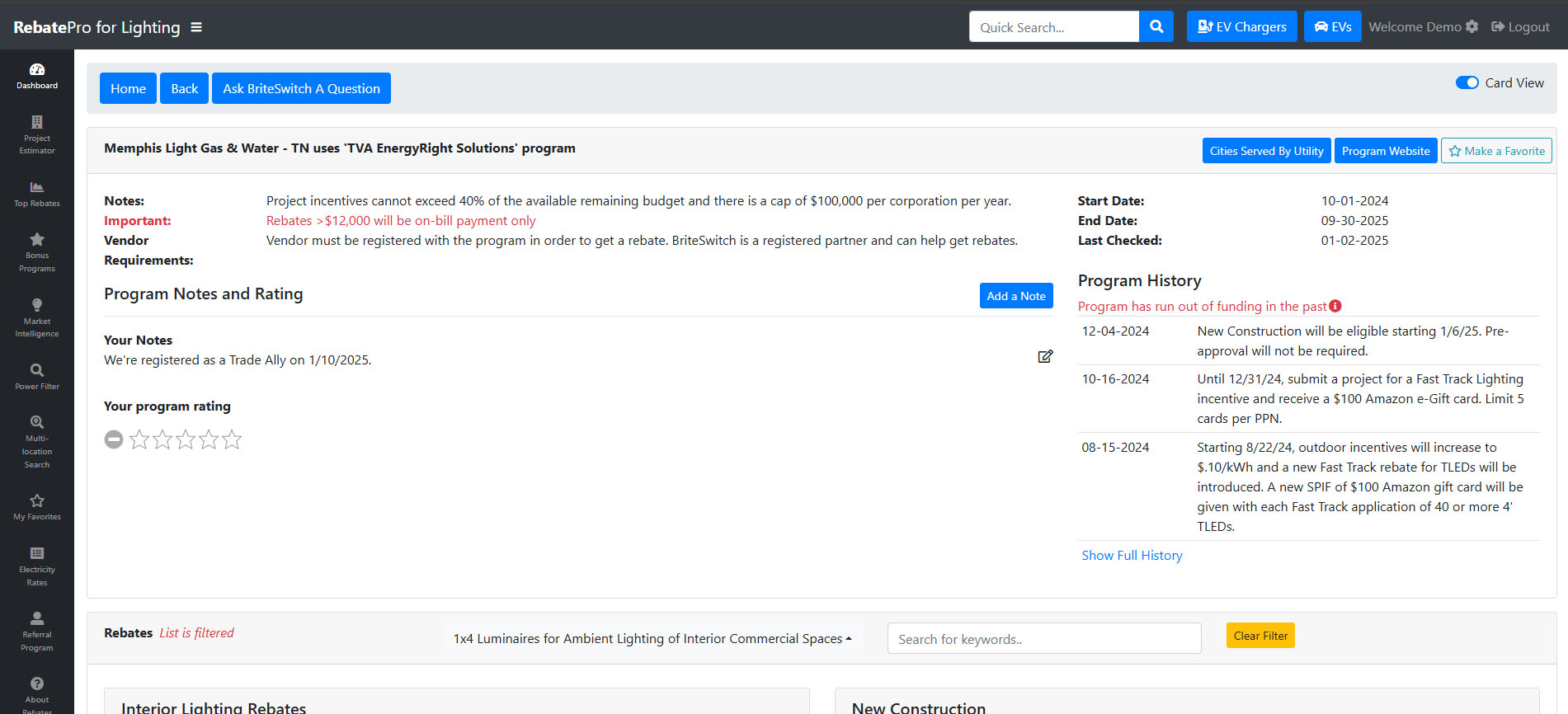Click the red funding warning info icon
The height and width of the screenshot is (714, 1568).
pos(1335,306)
